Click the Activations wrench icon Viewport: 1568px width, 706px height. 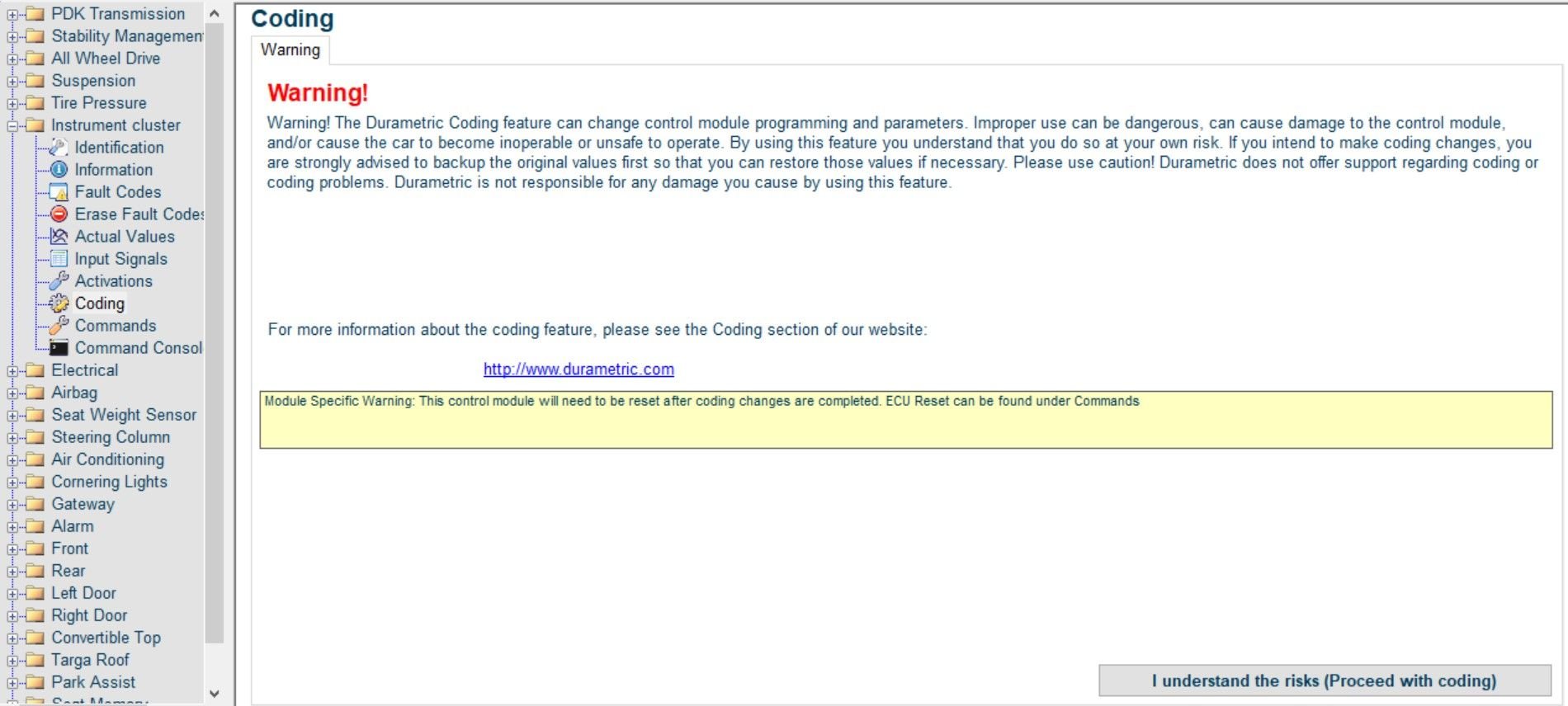coord(59,281)
